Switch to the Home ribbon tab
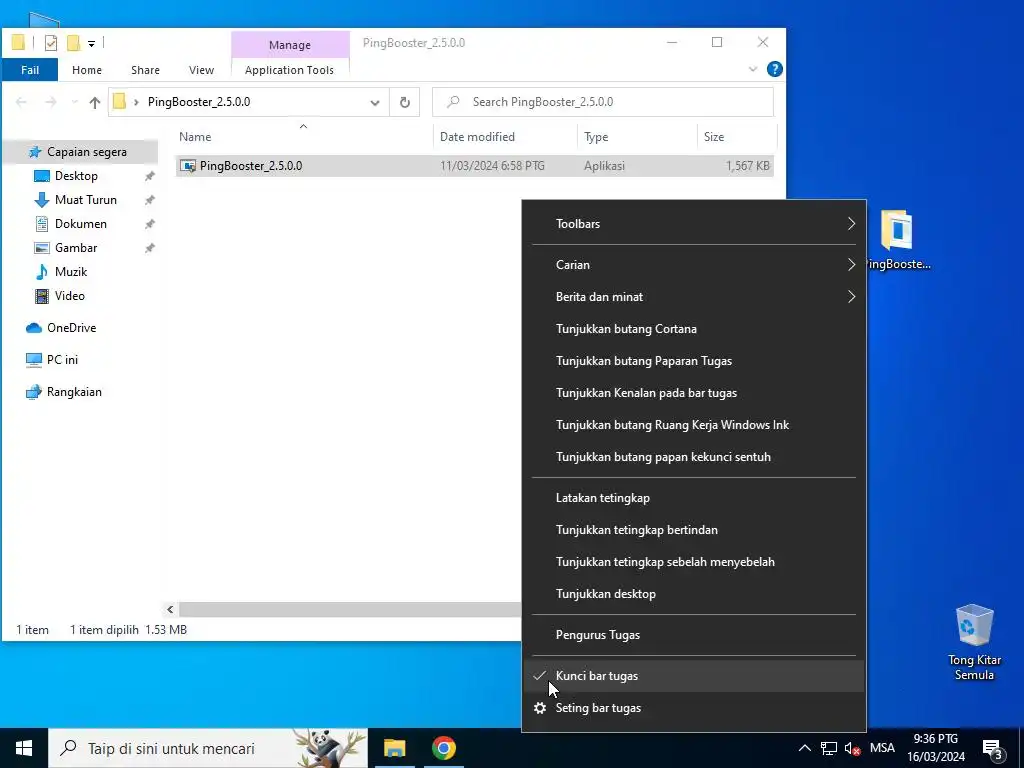Screen dimensions: 1024x768 (87, 70)
